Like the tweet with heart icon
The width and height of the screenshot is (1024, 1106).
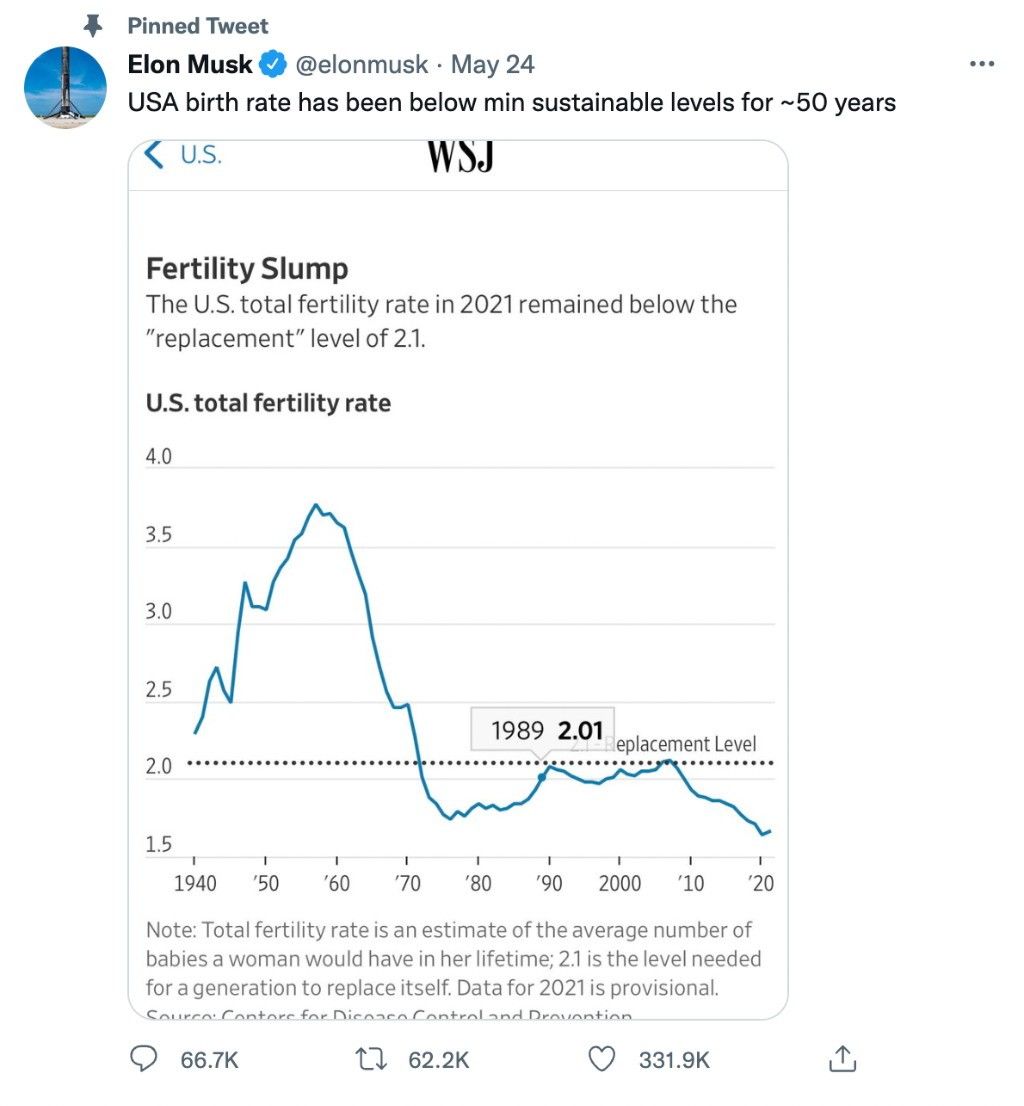[601, 1059]
